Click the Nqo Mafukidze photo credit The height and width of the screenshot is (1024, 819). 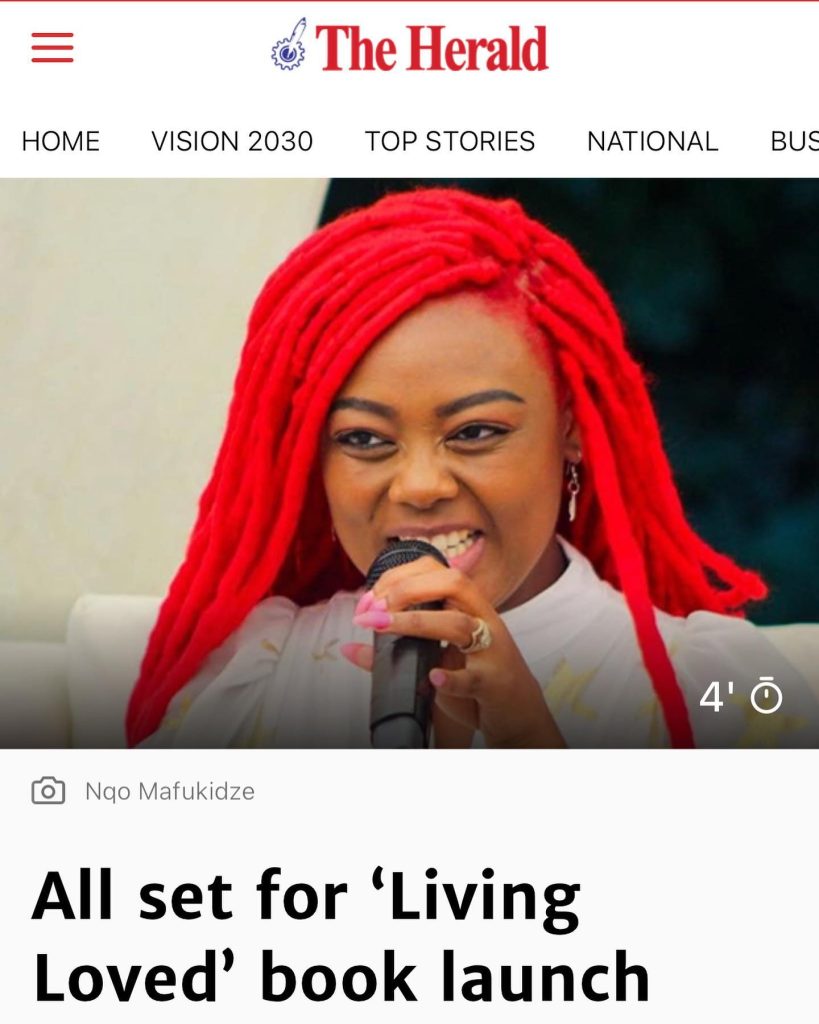coord(170,792)
